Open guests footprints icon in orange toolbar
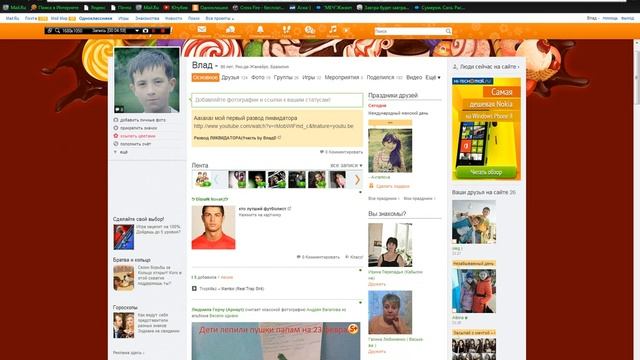 pos(287,29)
